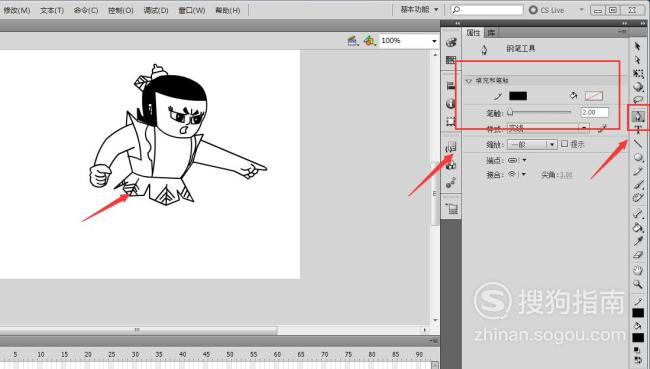The width and height of the screenshot is (650, 369).
Task: Click the Edit Symbols icon above stage
Action: (x=369, y=41)
